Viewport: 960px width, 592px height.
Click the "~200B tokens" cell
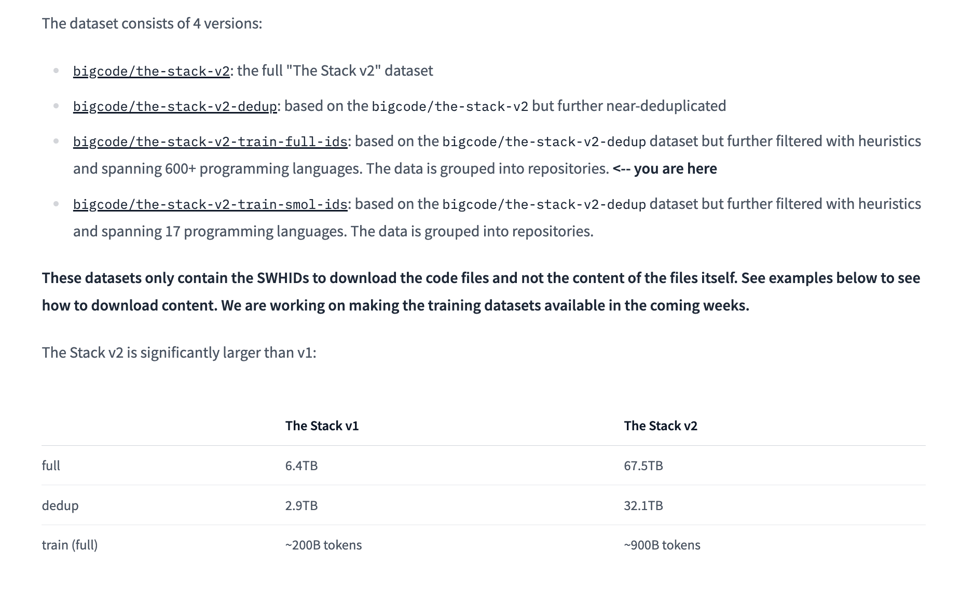(x=323, y=545)
